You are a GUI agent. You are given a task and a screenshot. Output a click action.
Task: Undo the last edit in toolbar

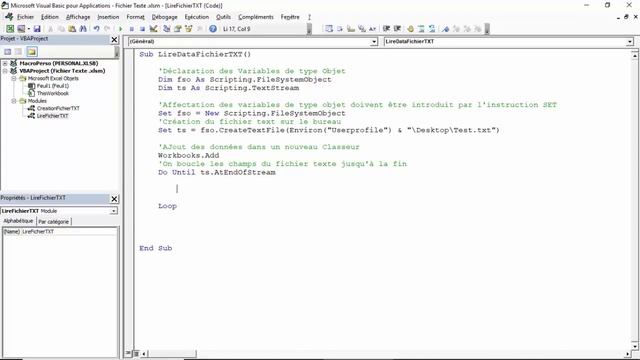[96, 29]
